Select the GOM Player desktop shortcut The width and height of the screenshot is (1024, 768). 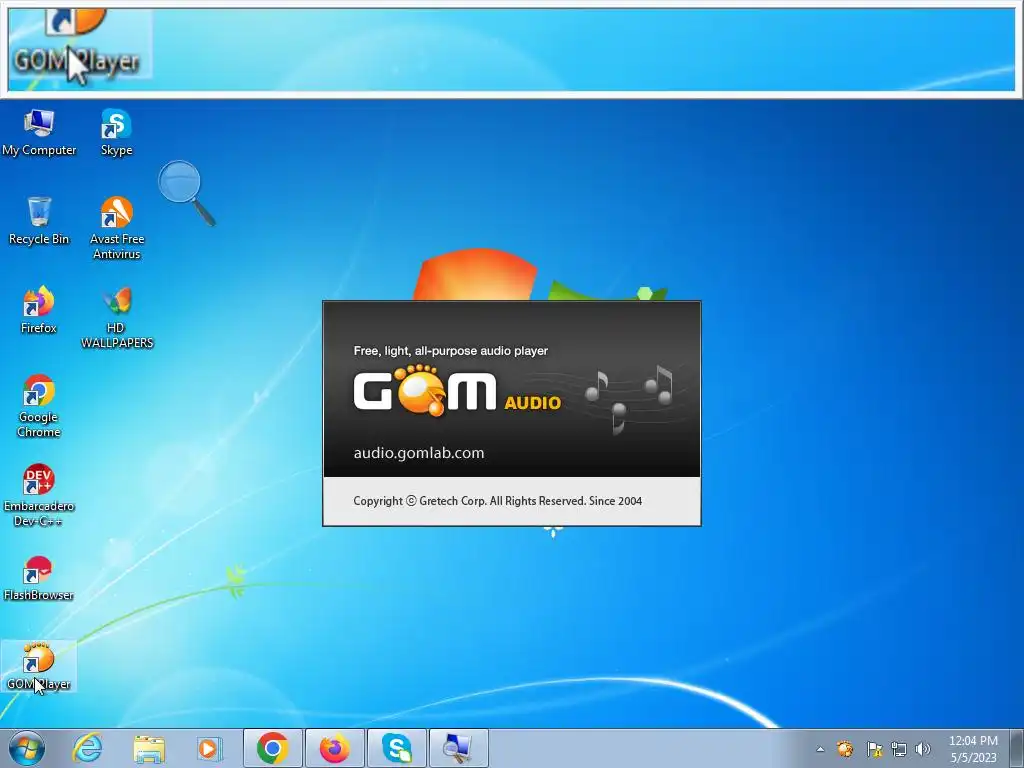pyautogui.click(x=39, y=666)
